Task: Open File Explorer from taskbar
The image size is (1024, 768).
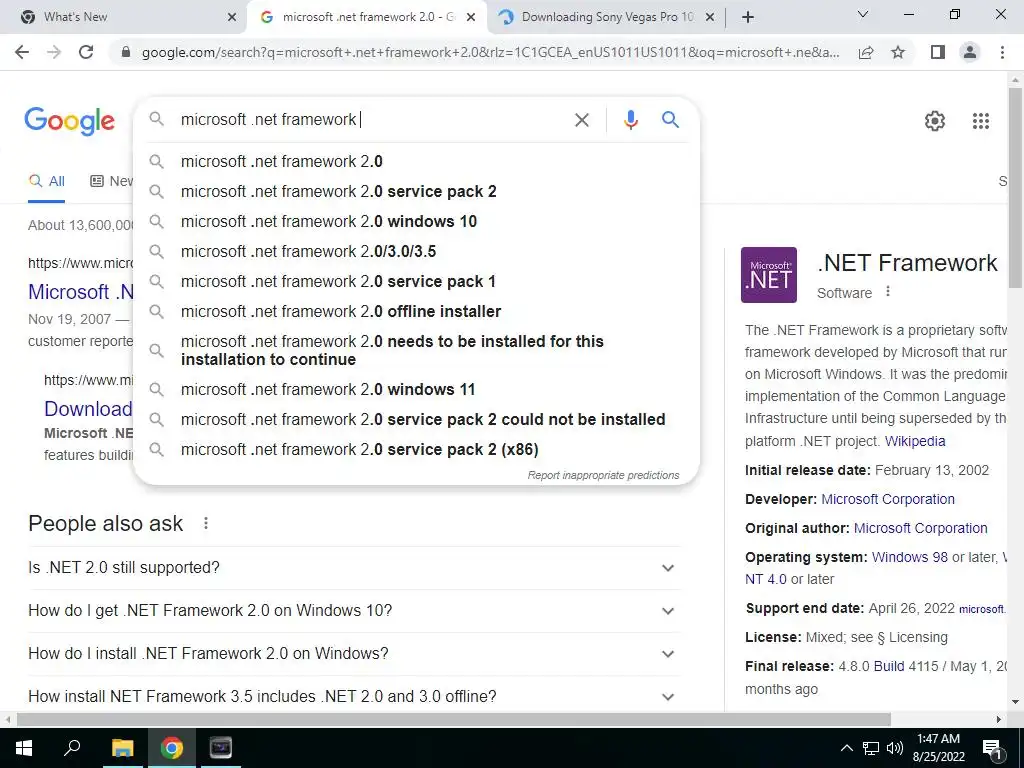Action: [x=122, y=748]
